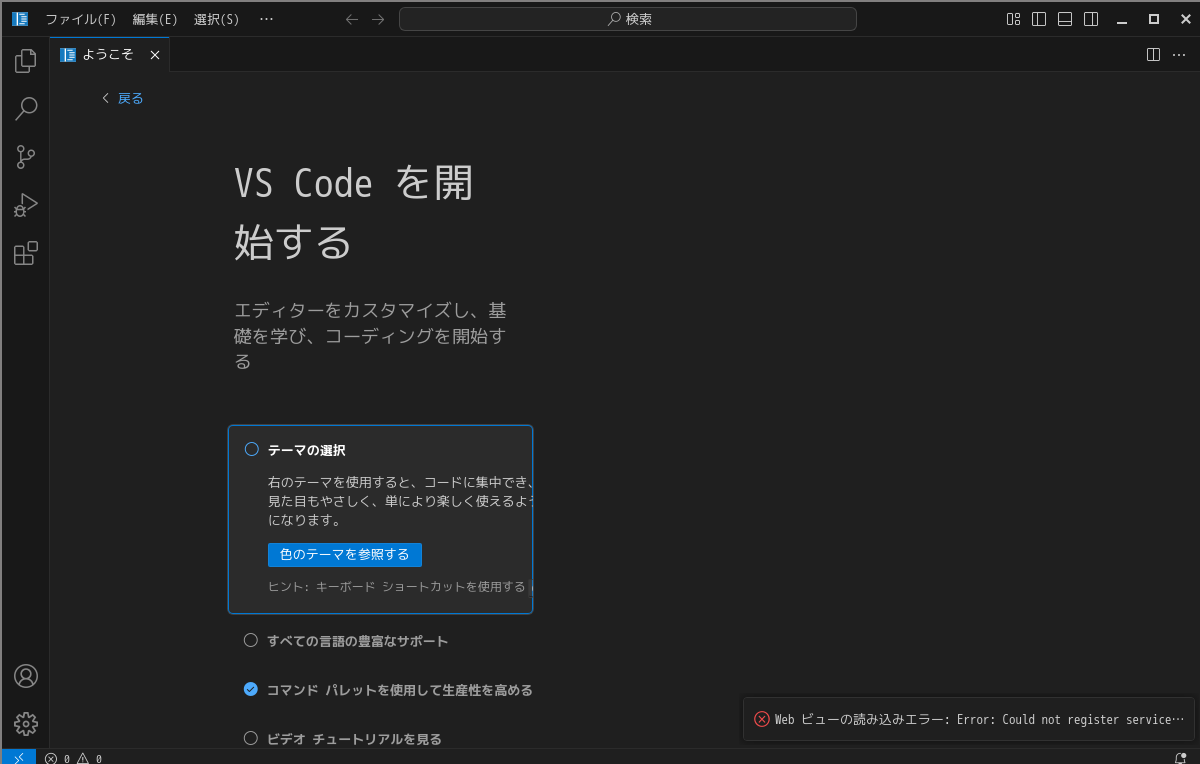Open the Search view in activity bar

click(x=26, y=109)
